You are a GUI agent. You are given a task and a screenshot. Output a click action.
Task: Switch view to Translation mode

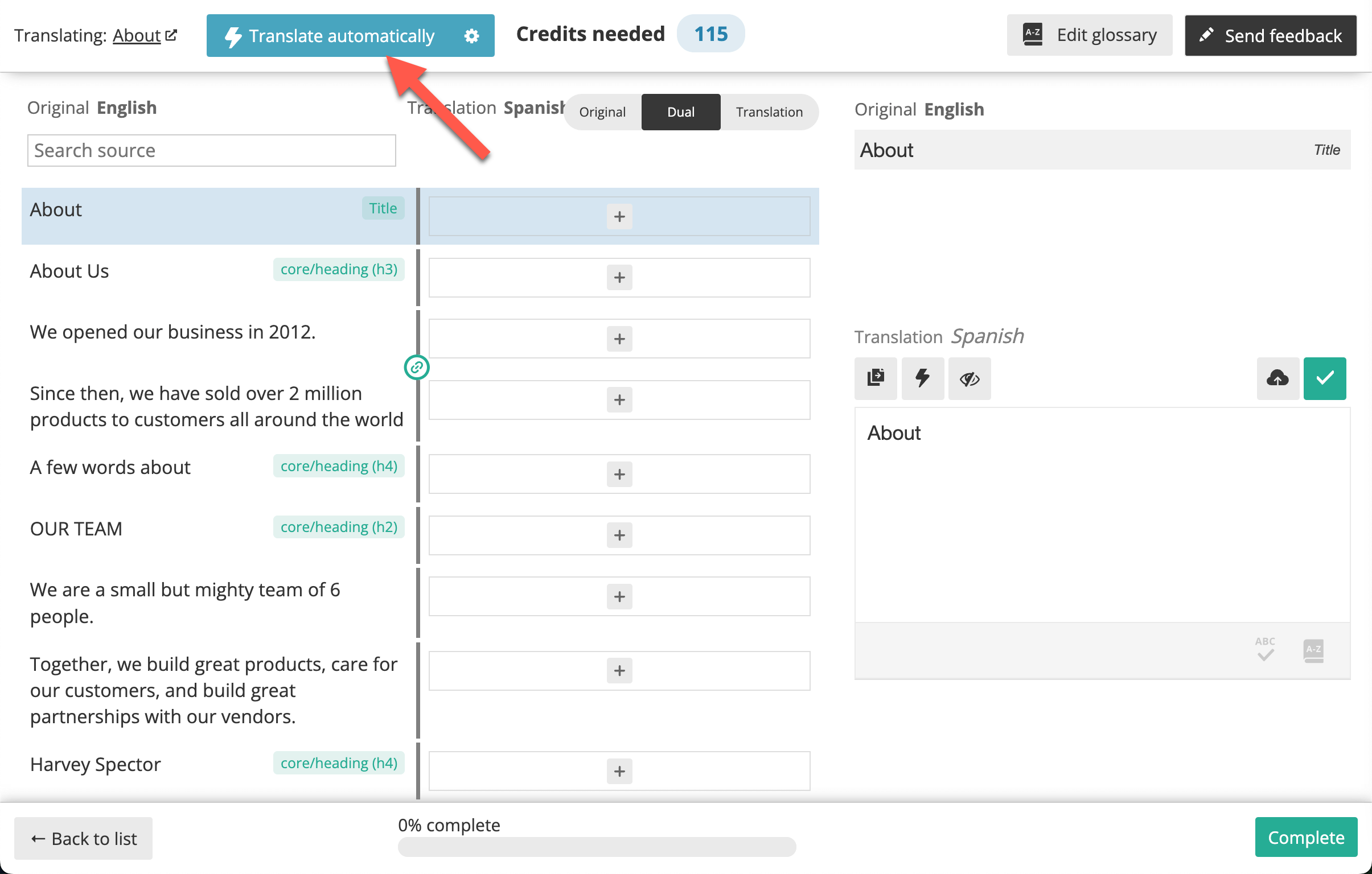[769, 112]
